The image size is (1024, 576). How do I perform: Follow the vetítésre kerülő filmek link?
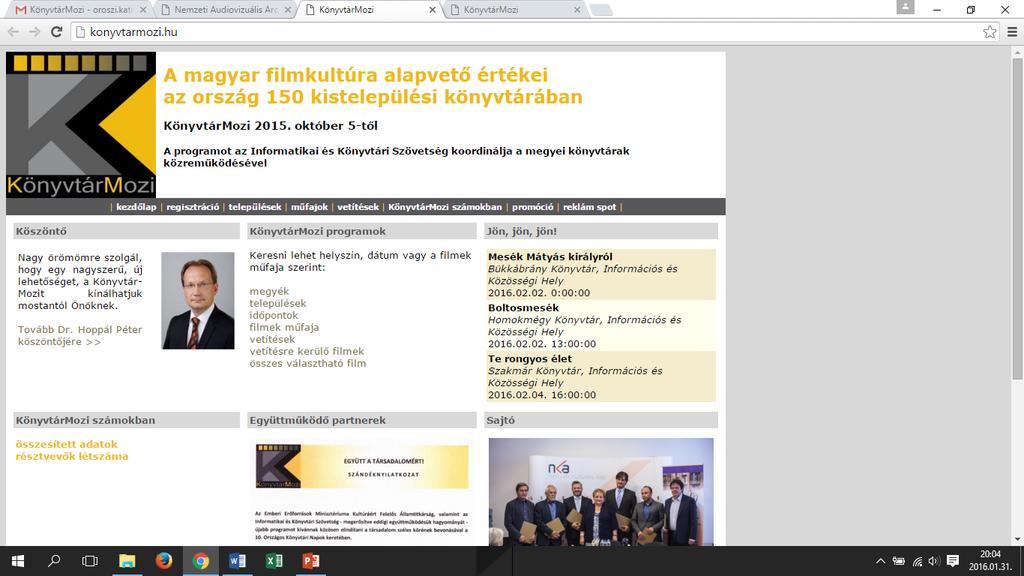tap(307, 351)
